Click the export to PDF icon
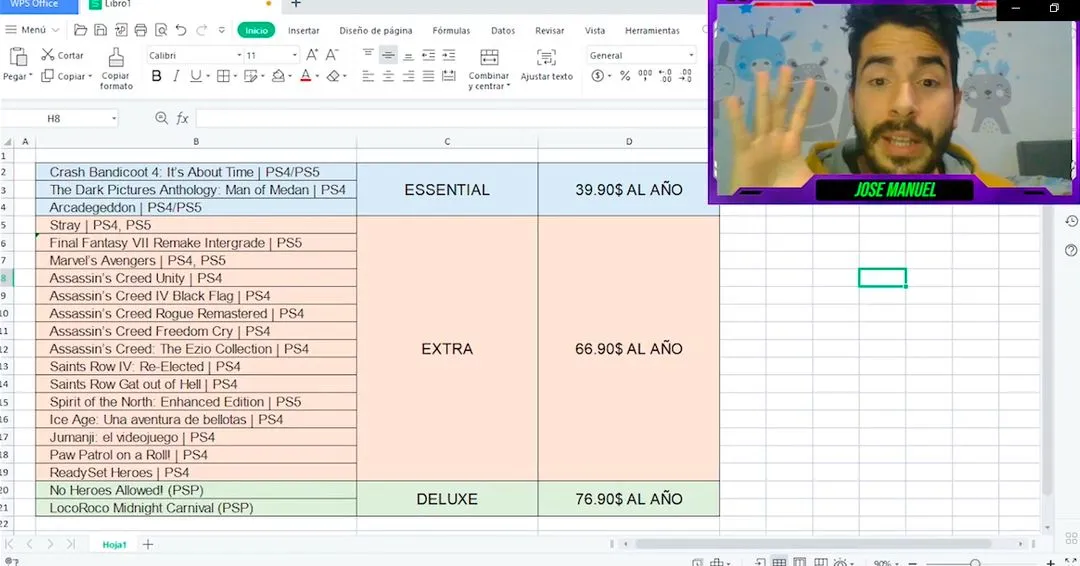 [x=121, y=30]
